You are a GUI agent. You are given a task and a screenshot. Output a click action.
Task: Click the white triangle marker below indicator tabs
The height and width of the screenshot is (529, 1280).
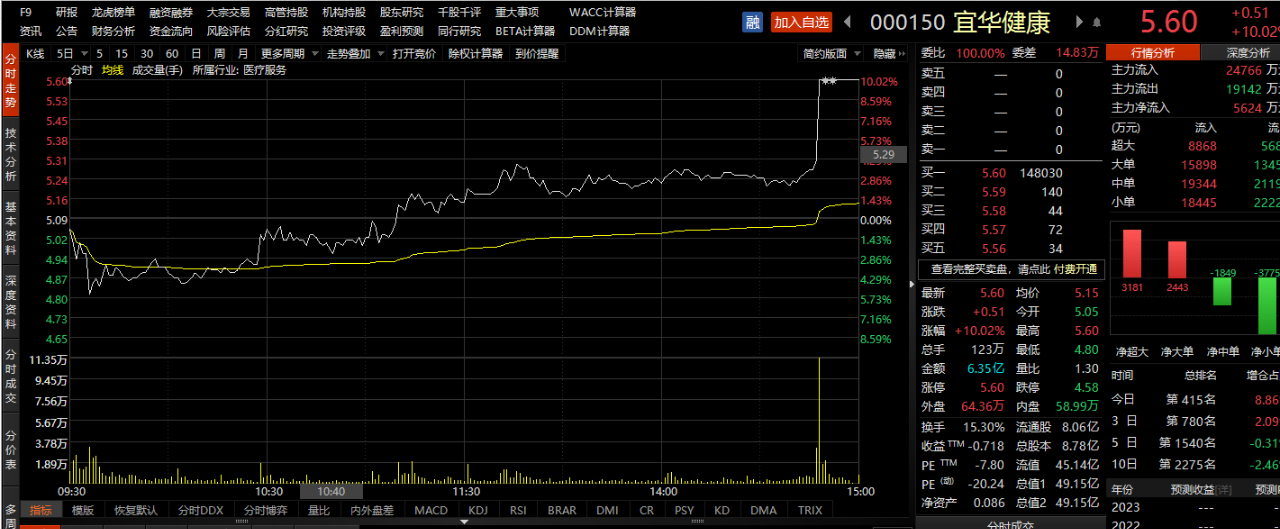465,522
